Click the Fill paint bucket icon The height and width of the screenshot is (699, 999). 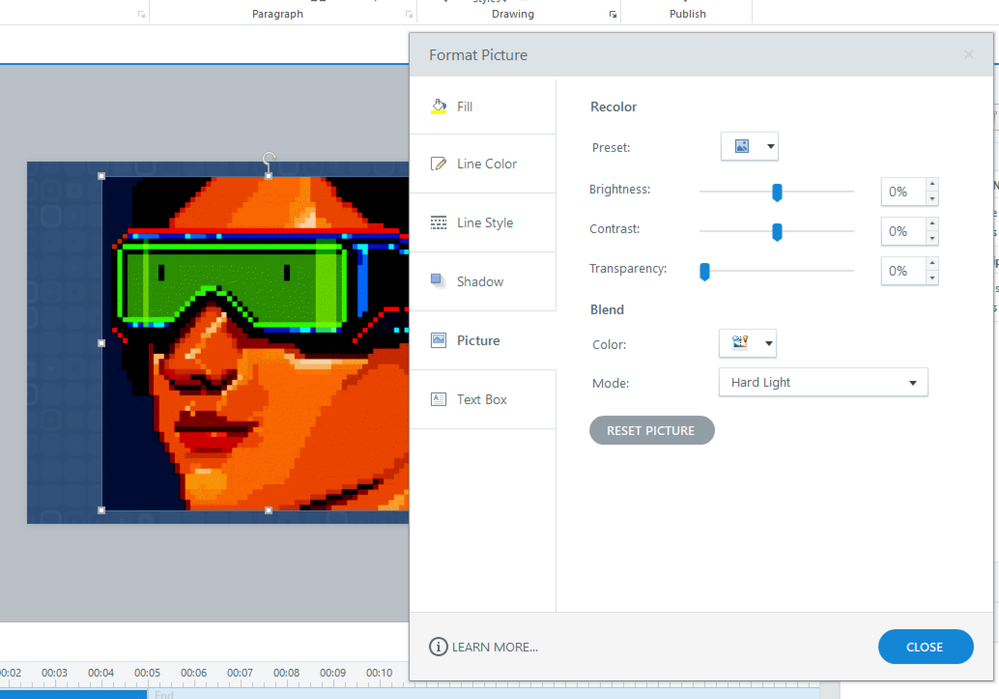coord(438,106)
